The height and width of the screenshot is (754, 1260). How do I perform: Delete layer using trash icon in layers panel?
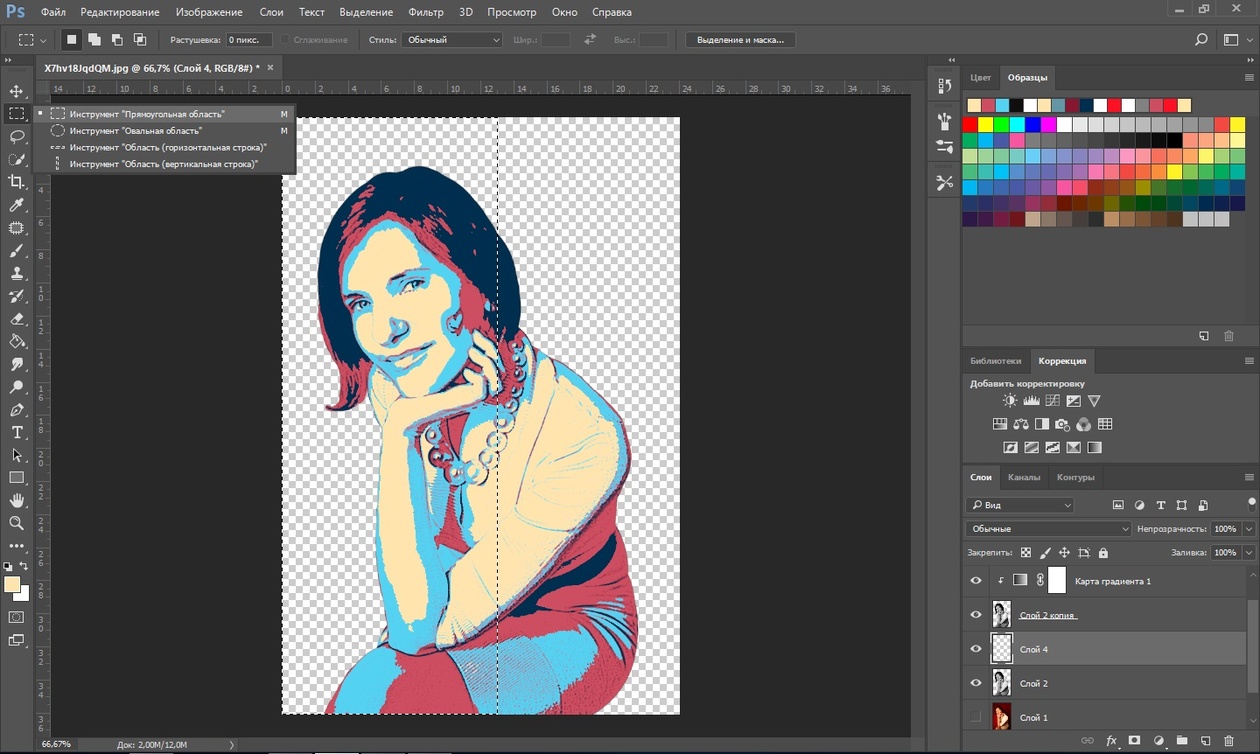coord(1229,741)
